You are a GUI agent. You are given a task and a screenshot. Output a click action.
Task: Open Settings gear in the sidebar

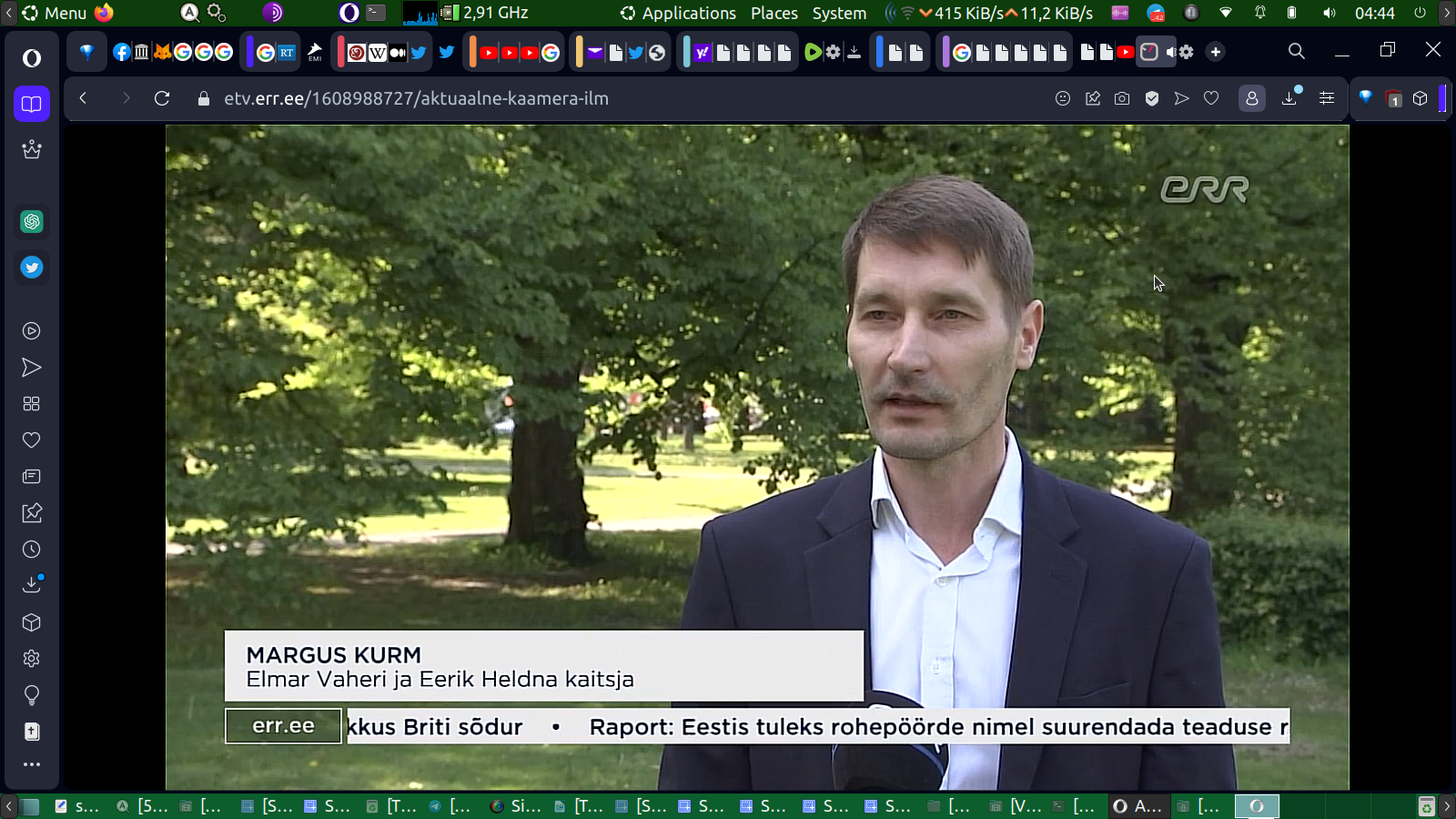(x=32, y=659)
